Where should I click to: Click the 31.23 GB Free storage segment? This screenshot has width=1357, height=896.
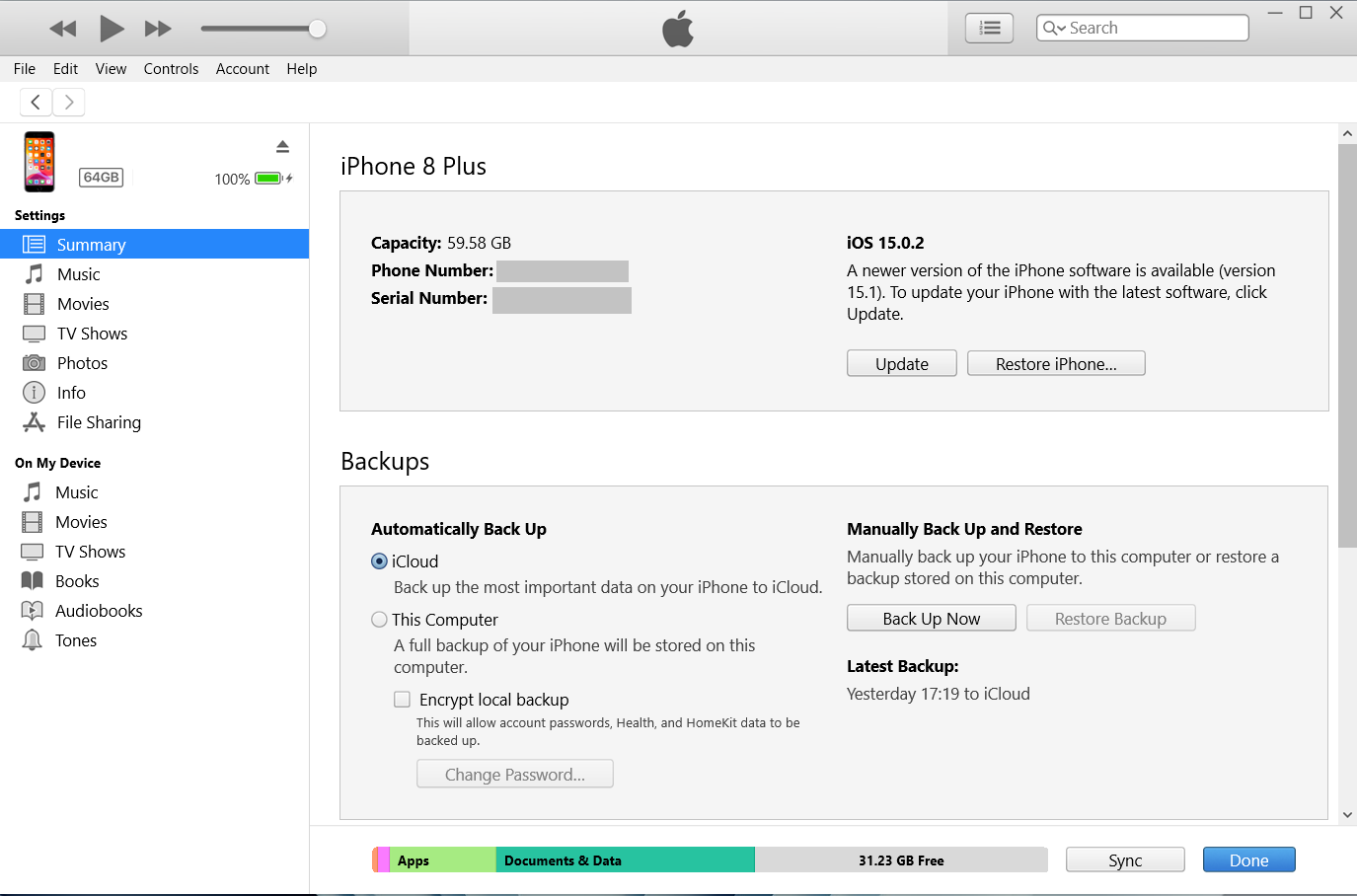point(901,859)
